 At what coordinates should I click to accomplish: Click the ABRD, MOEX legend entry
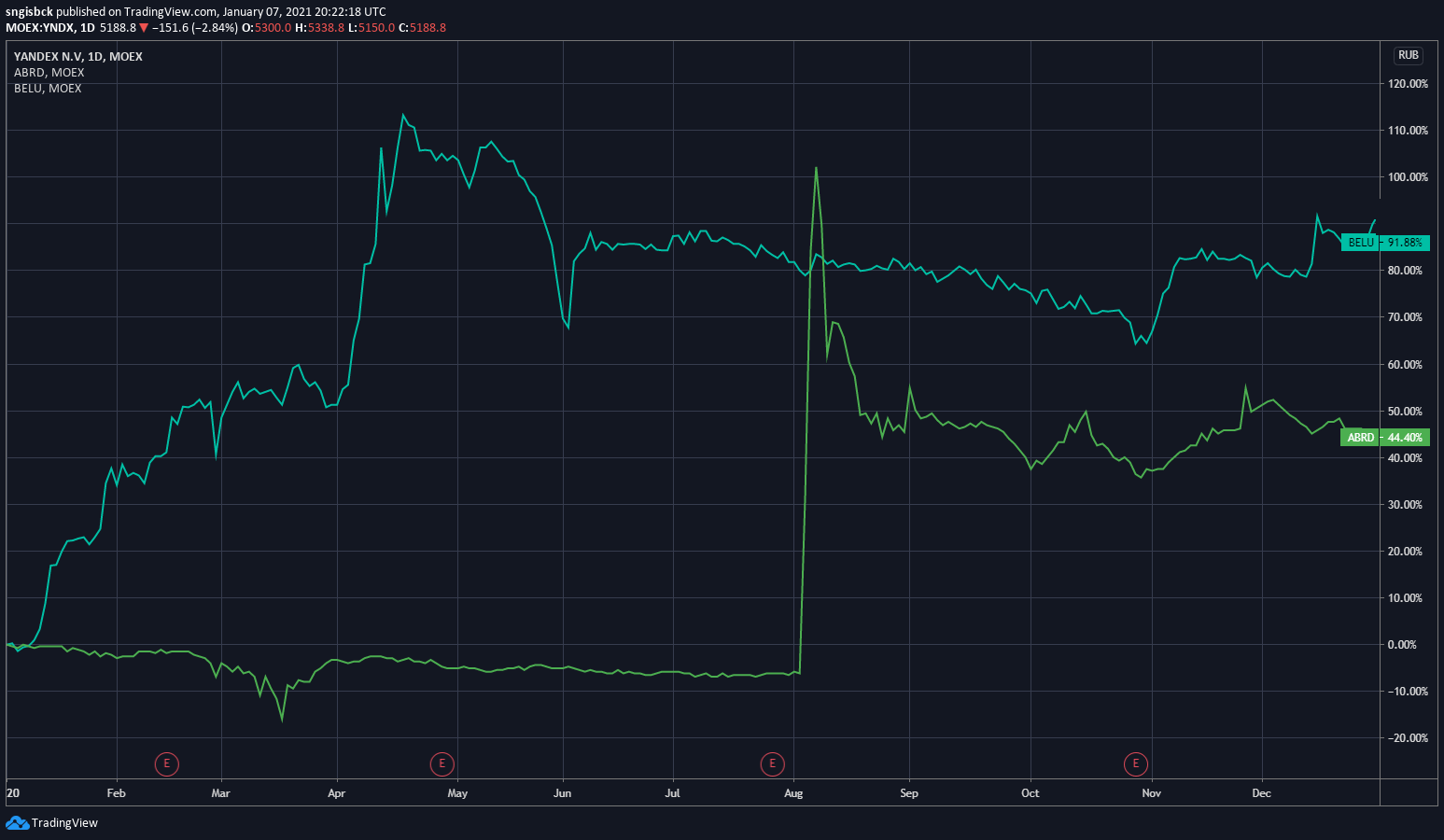click(49, 73)
